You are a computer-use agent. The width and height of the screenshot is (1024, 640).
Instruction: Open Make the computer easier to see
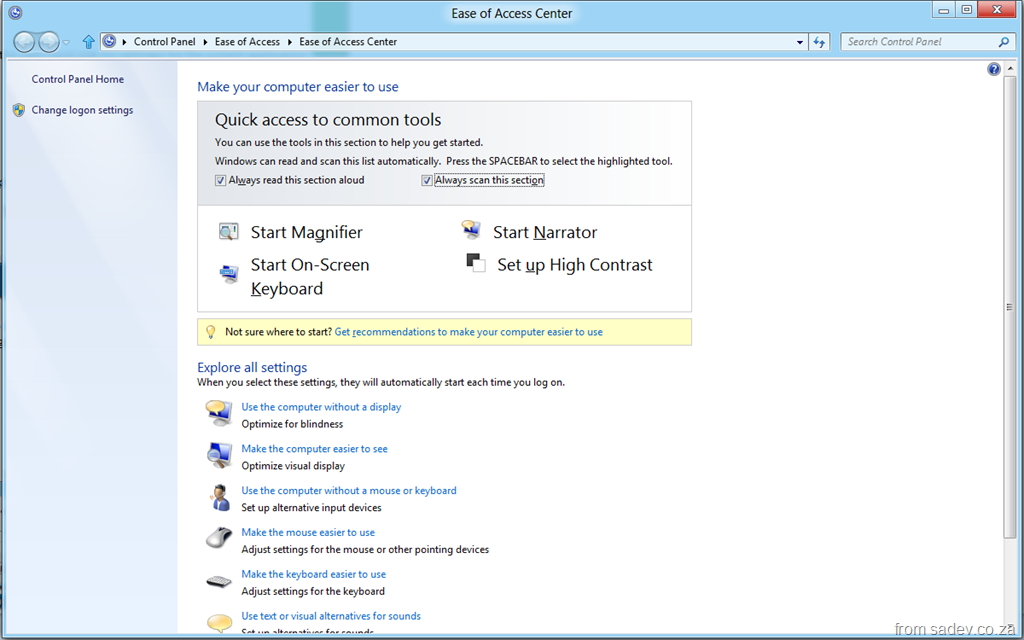point(314,449)
